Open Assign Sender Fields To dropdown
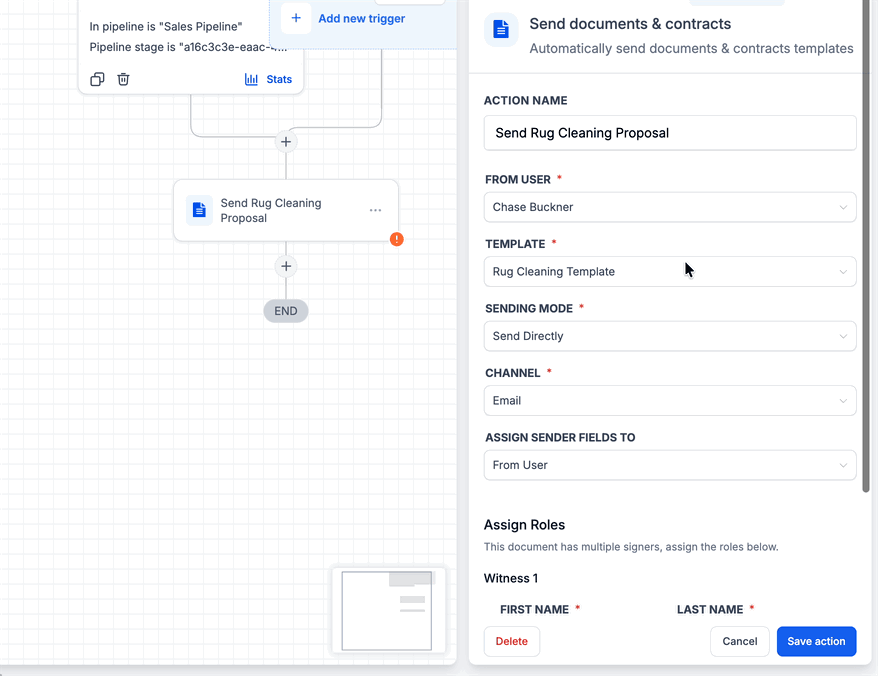Image resolution: width=878 pixels, height=676 pixels. coord(670,465)
